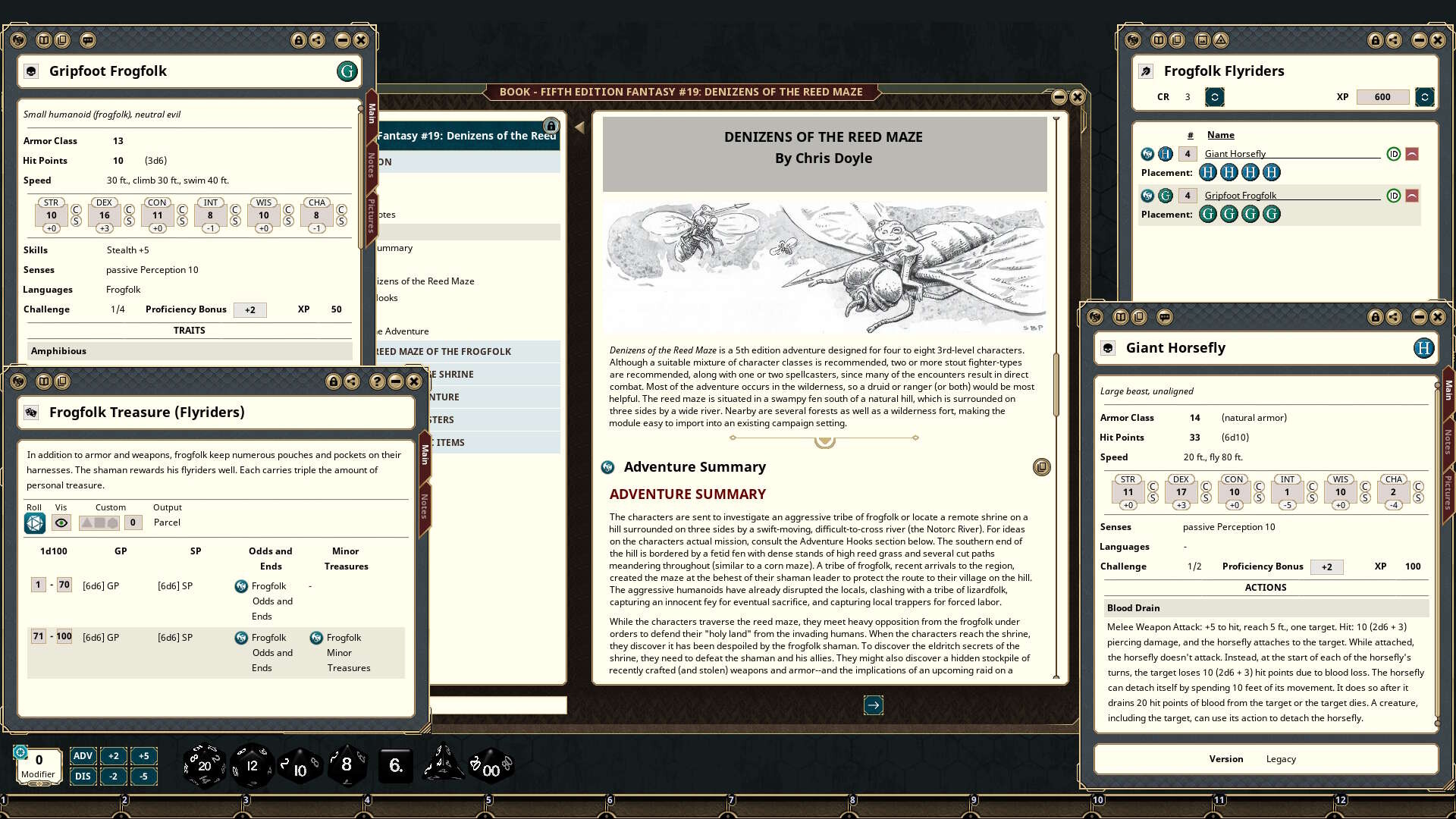Click the help question-mark icon on Frogfolk Treasure window

point(377,381)
